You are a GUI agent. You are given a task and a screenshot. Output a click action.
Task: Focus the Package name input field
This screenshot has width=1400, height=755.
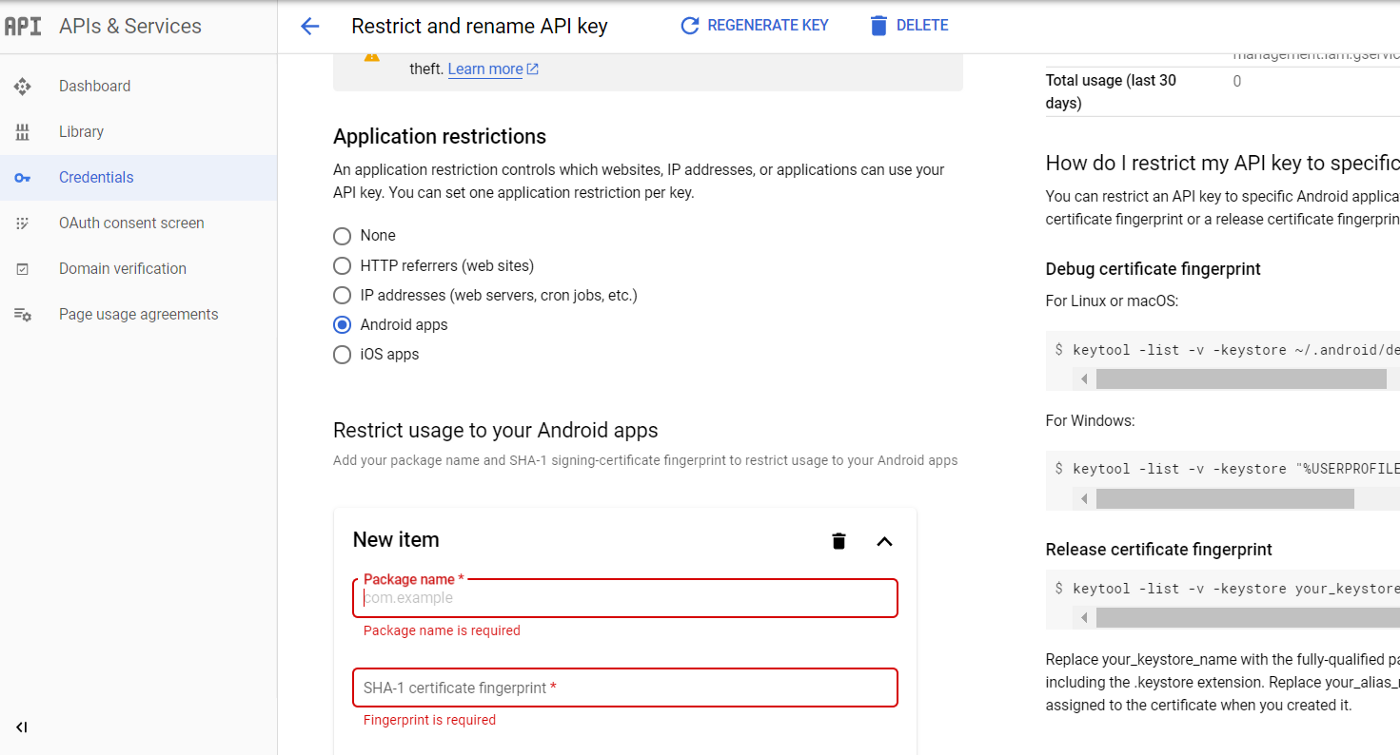coord(625,598)
